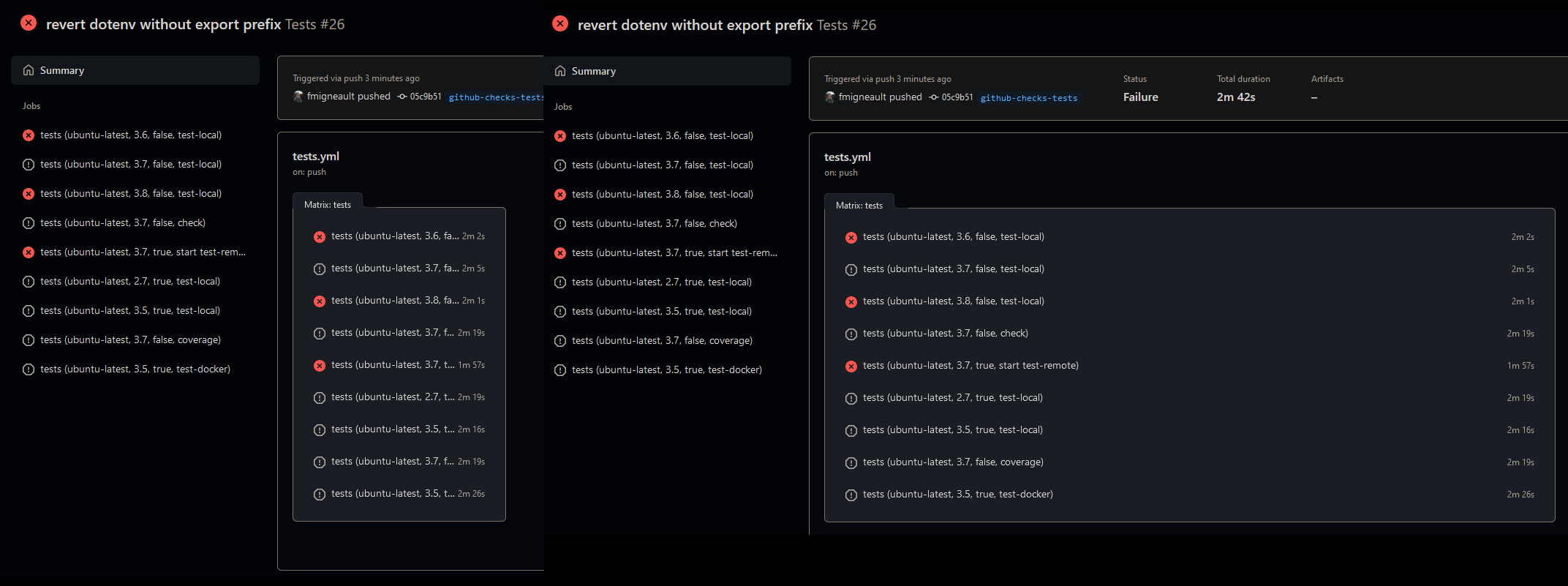Viewport: 1568px width, 586px height.
Task: Click the 2m 1s duration in the right matrix
Action: tap(1523, 301)
